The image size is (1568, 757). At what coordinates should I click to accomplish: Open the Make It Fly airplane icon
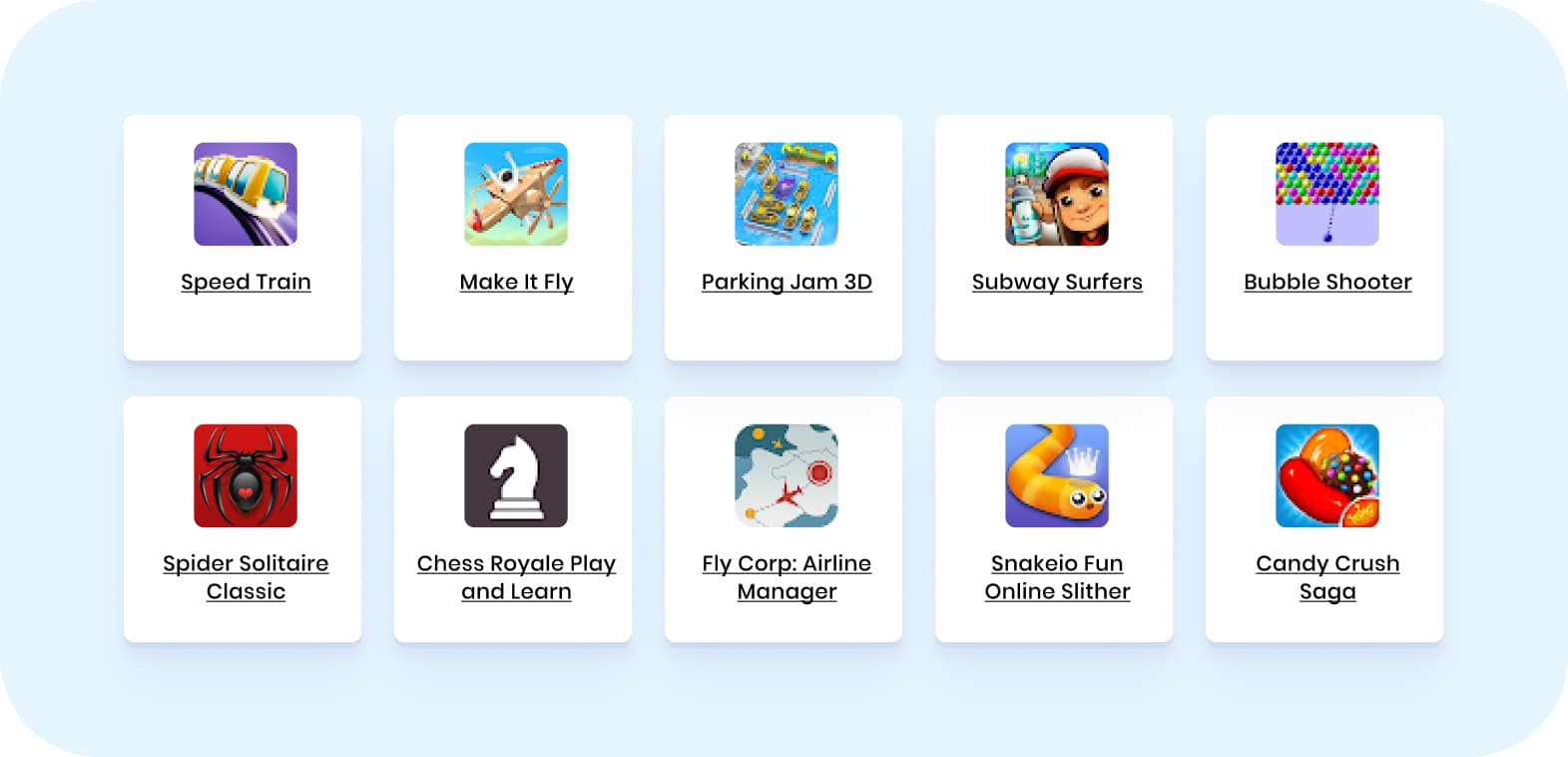tap(516, 194)
